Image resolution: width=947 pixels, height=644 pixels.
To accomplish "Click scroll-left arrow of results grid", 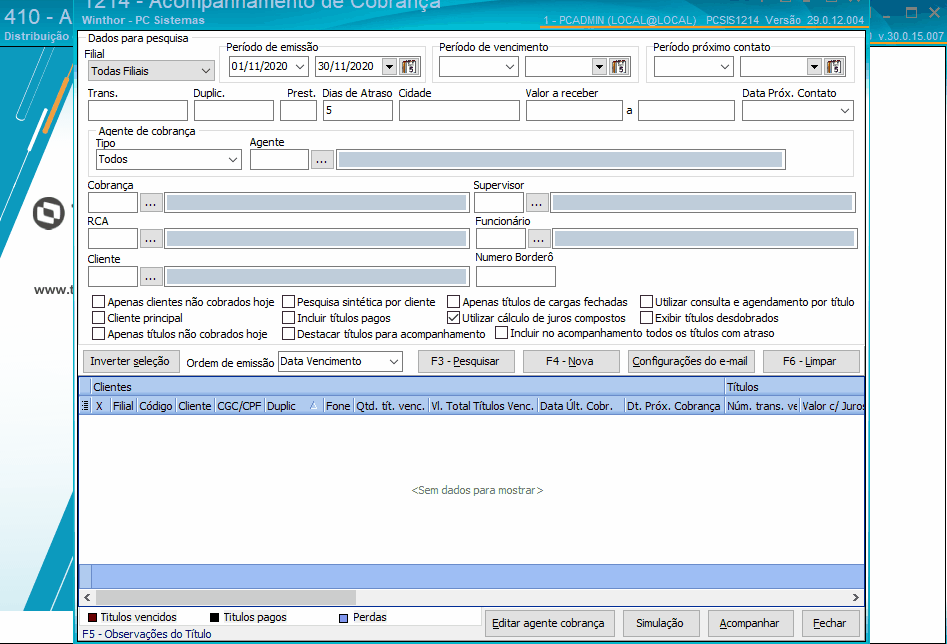I will click(x=88, y=597).
